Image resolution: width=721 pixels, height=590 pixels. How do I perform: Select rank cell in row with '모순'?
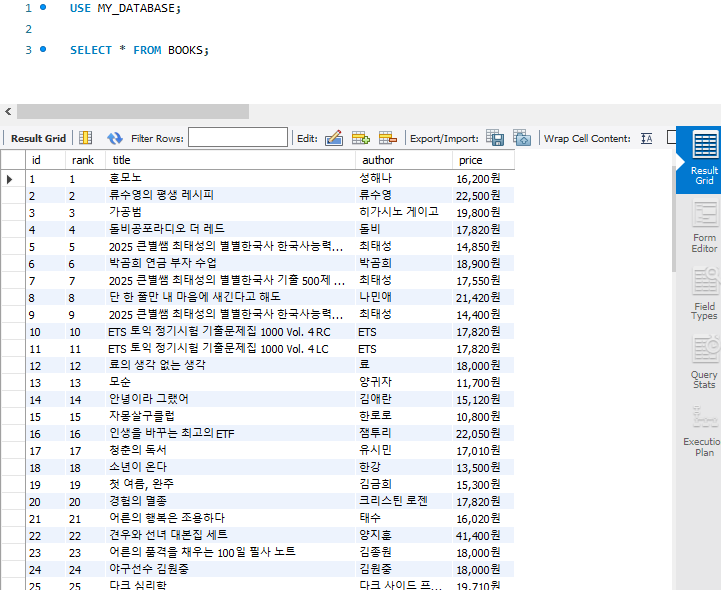coord(86,383)
